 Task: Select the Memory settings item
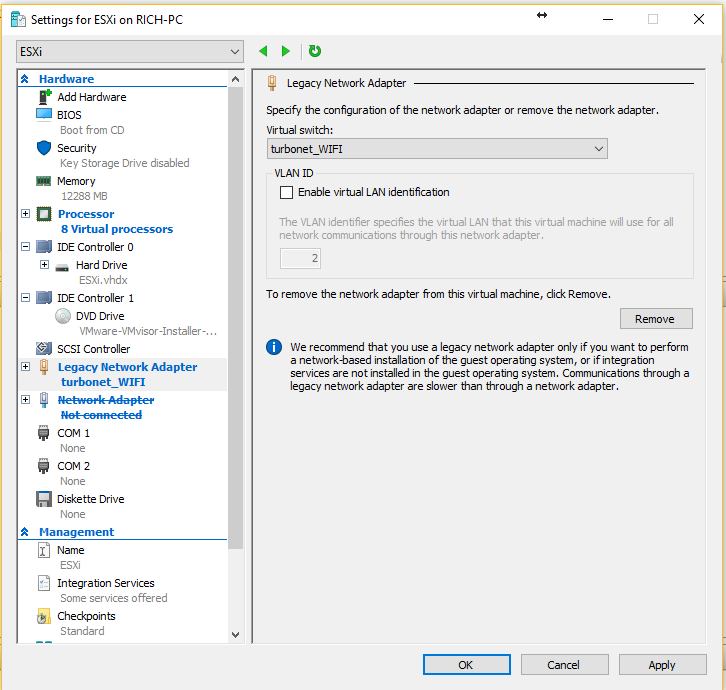click(x=76, y=181)
